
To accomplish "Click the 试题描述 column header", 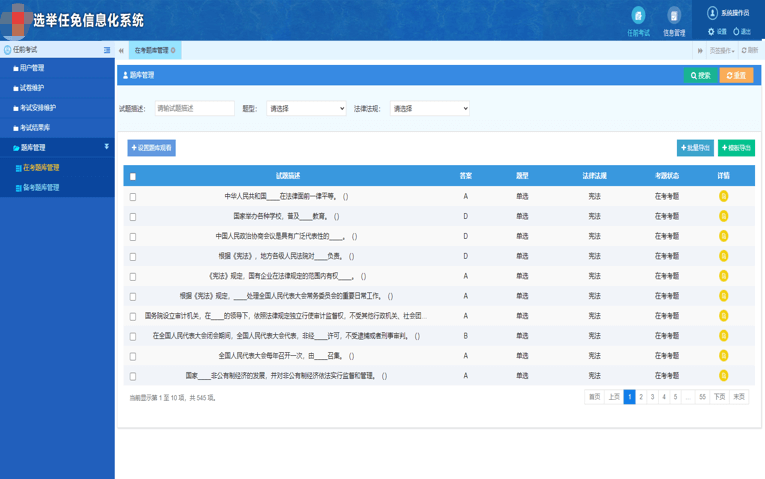I will (x=288, y=176).
